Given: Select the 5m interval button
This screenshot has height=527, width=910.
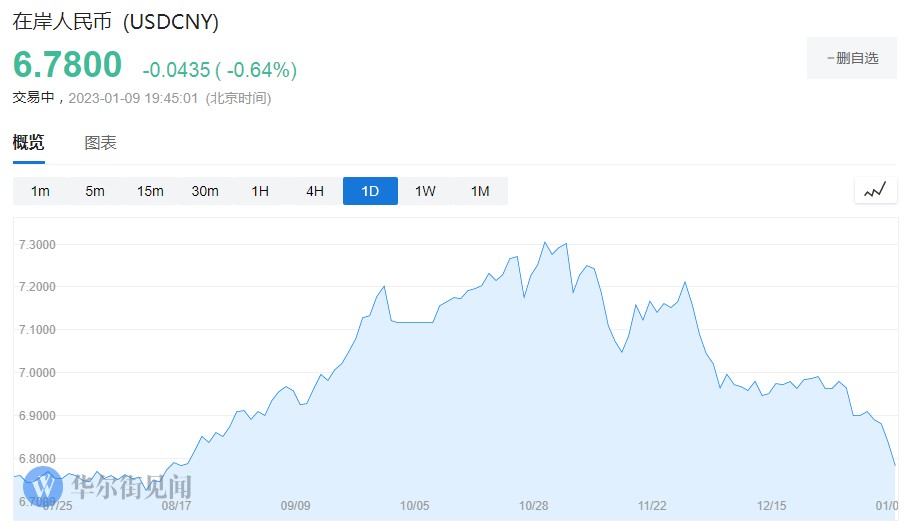Looking at the screenshot, I should tap(95, 191).
